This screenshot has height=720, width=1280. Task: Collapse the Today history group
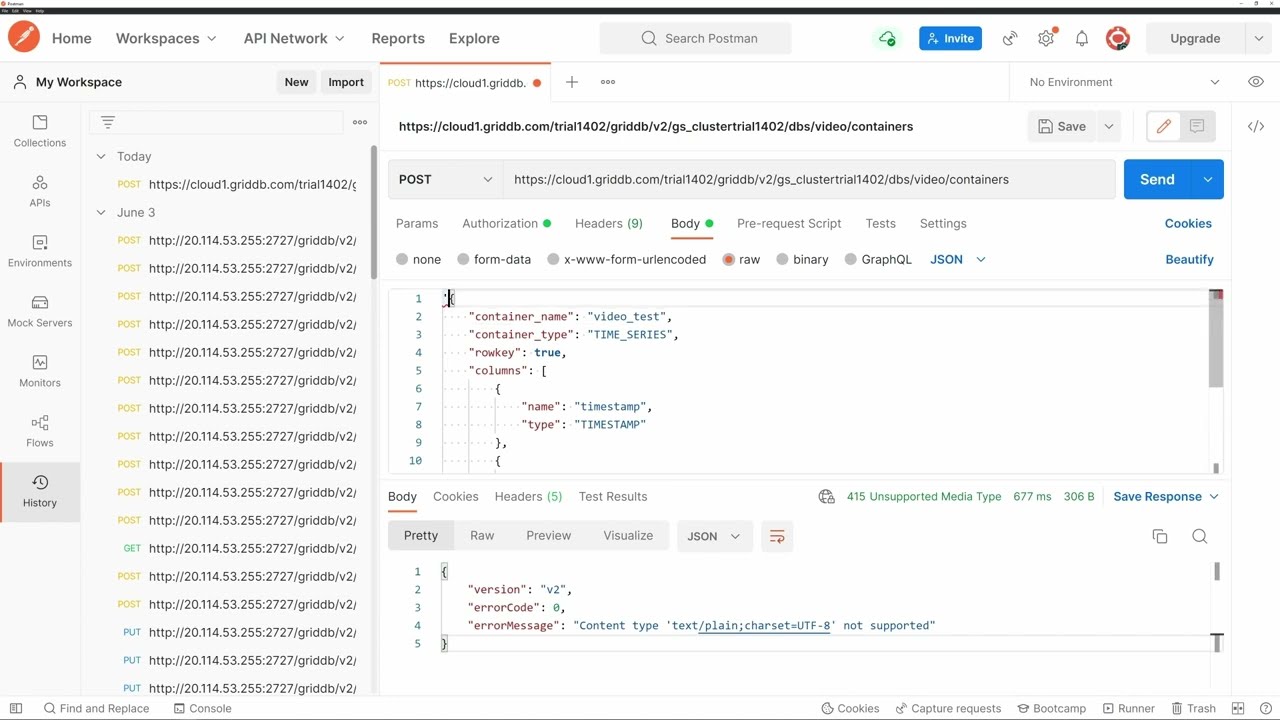101,156
